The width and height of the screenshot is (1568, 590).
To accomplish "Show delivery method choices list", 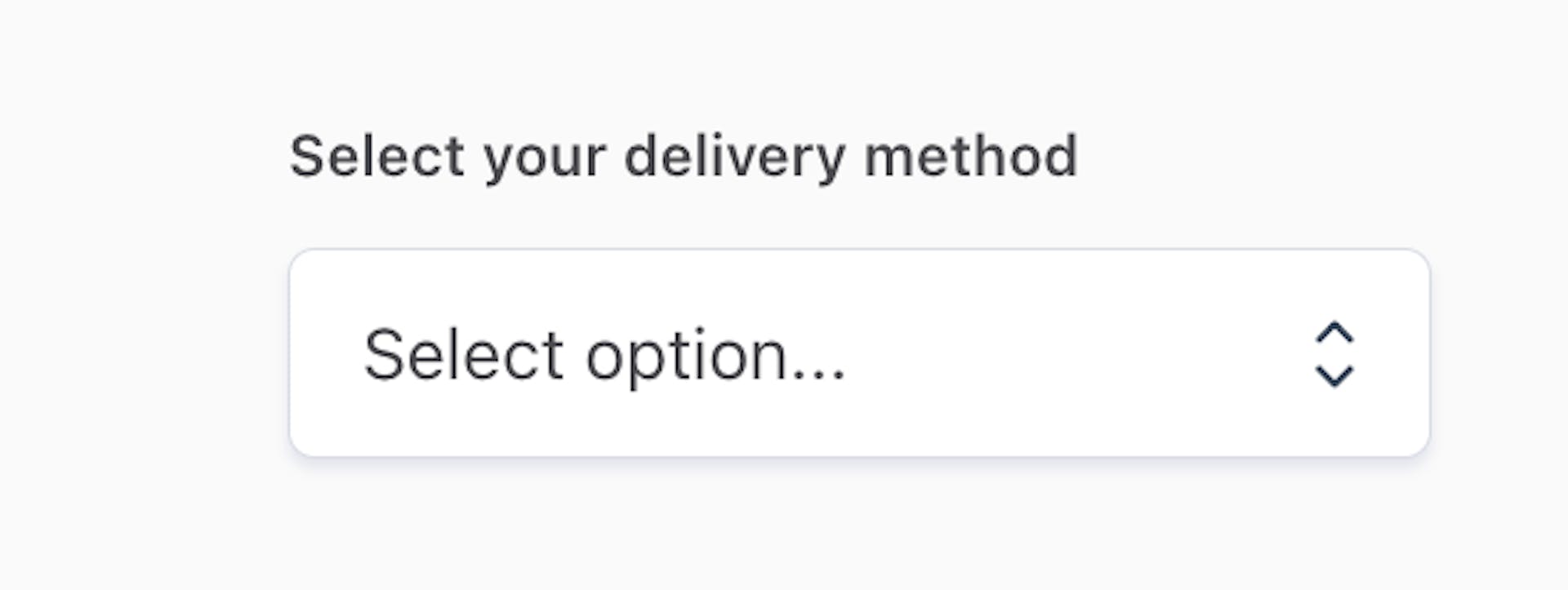I will pos(858,353).
